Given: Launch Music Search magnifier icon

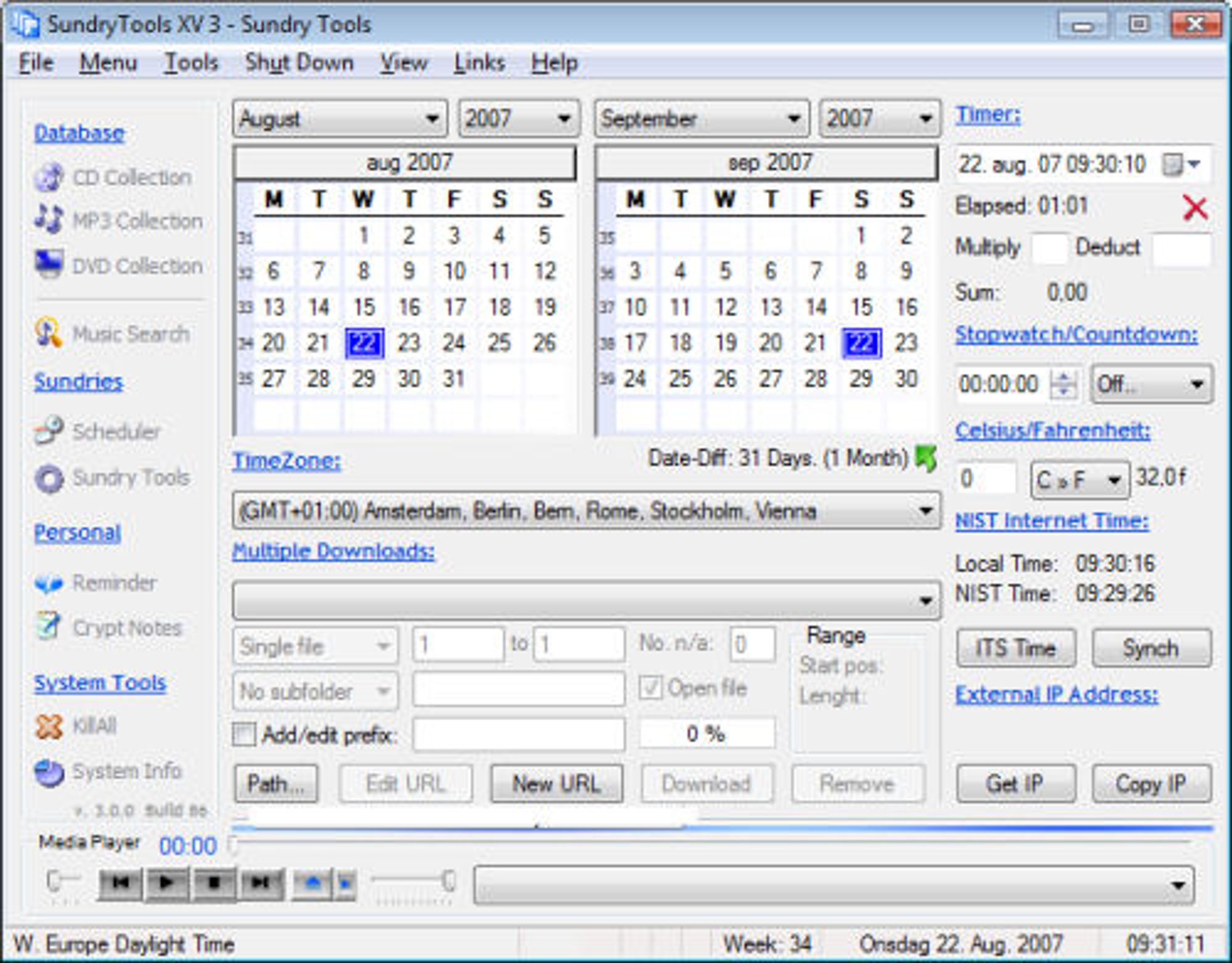Looking at the screenshot, I should tap(49, 332).
